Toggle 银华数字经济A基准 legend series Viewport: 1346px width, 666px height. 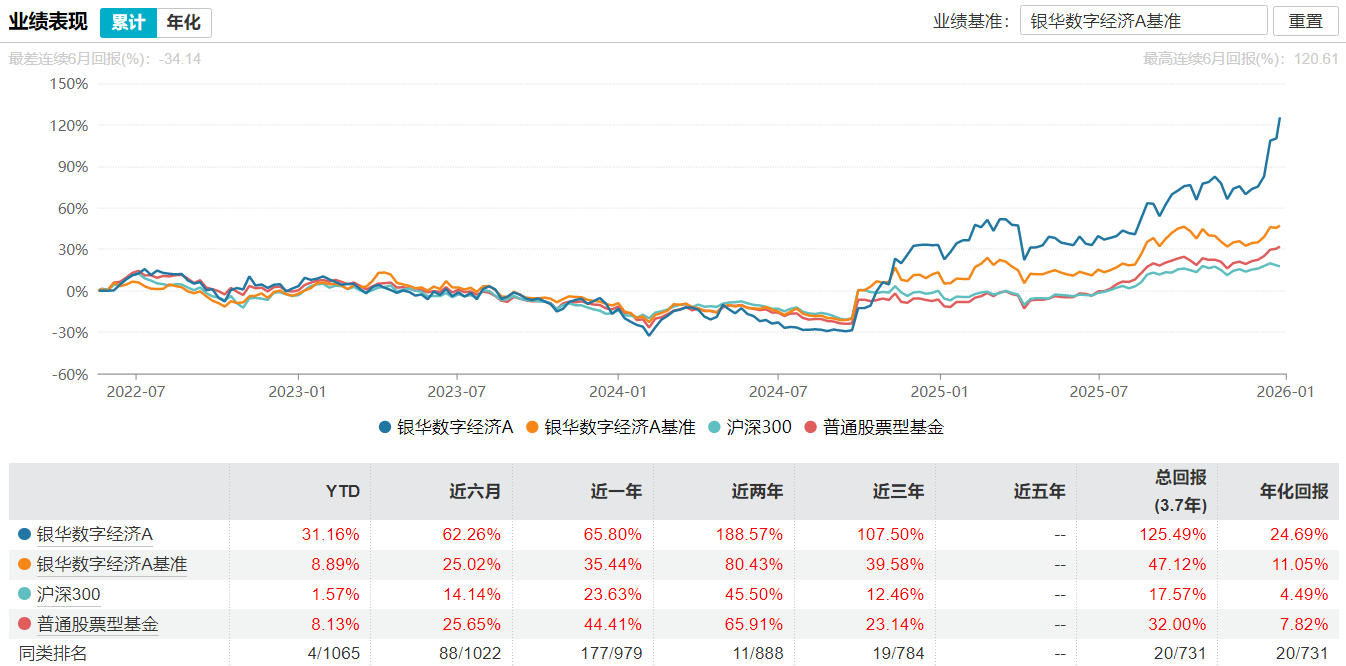[x=611, y=427]
